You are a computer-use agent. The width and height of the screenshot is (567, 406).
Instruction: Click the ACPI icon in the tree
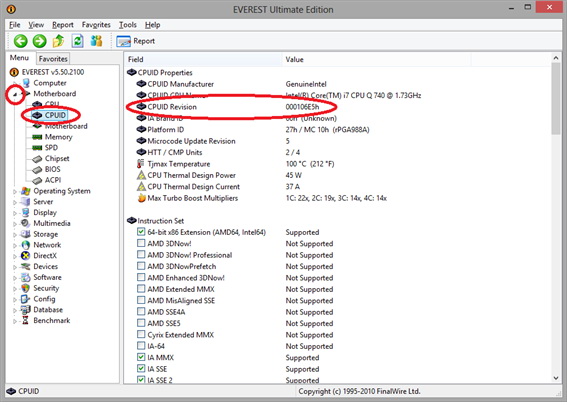[37, 180]
